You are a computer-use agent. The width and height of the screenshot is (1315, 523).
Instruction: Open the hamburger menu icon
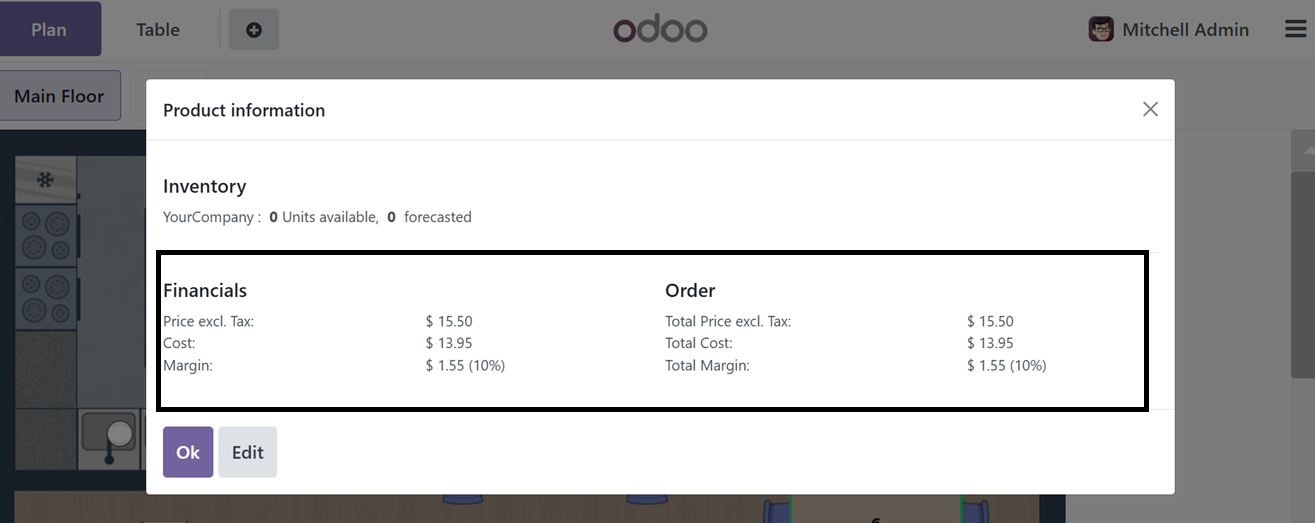(1295, 30)
